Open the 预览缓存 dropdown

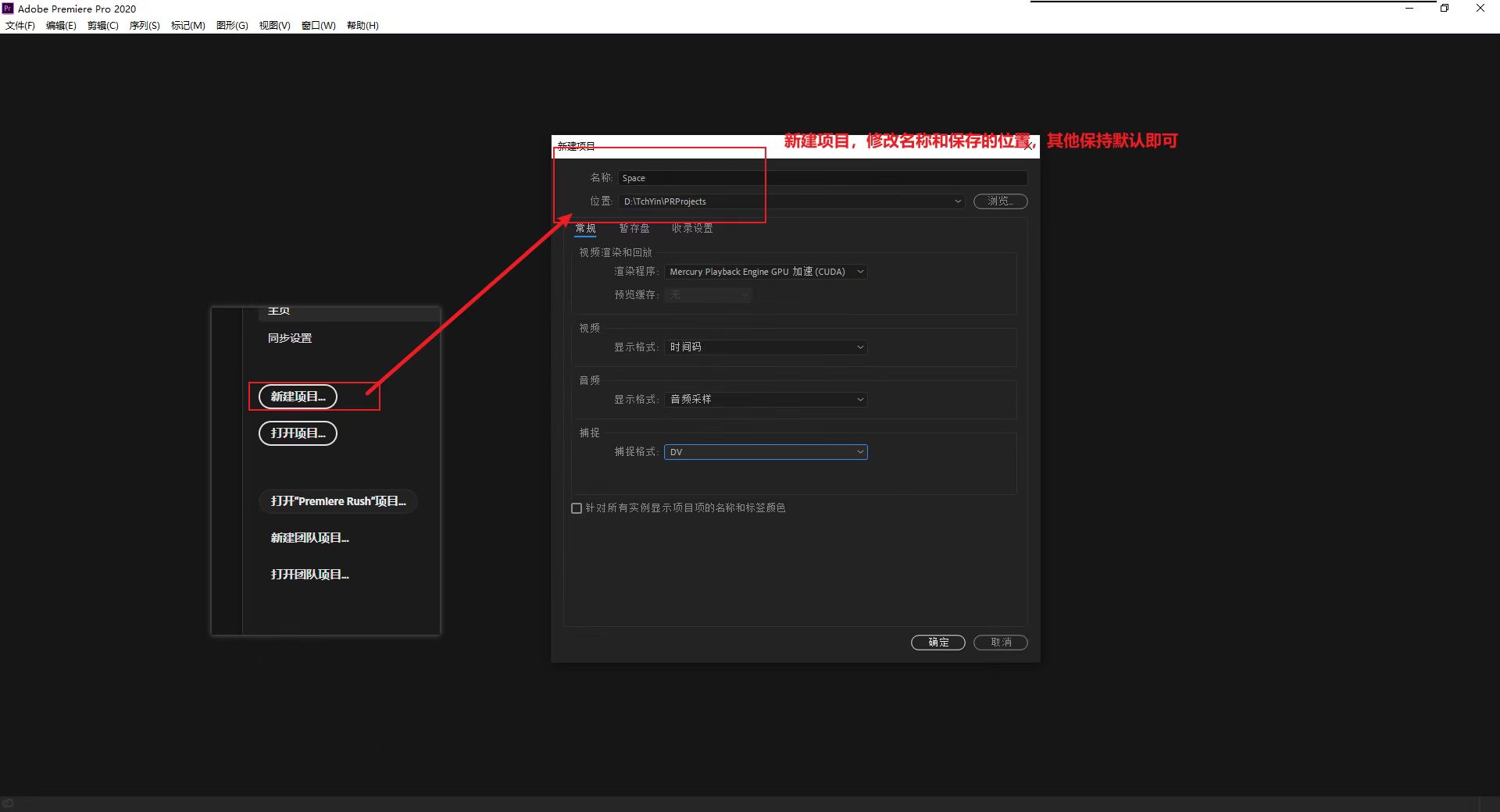pyautogui.click(x=708, y=295)
